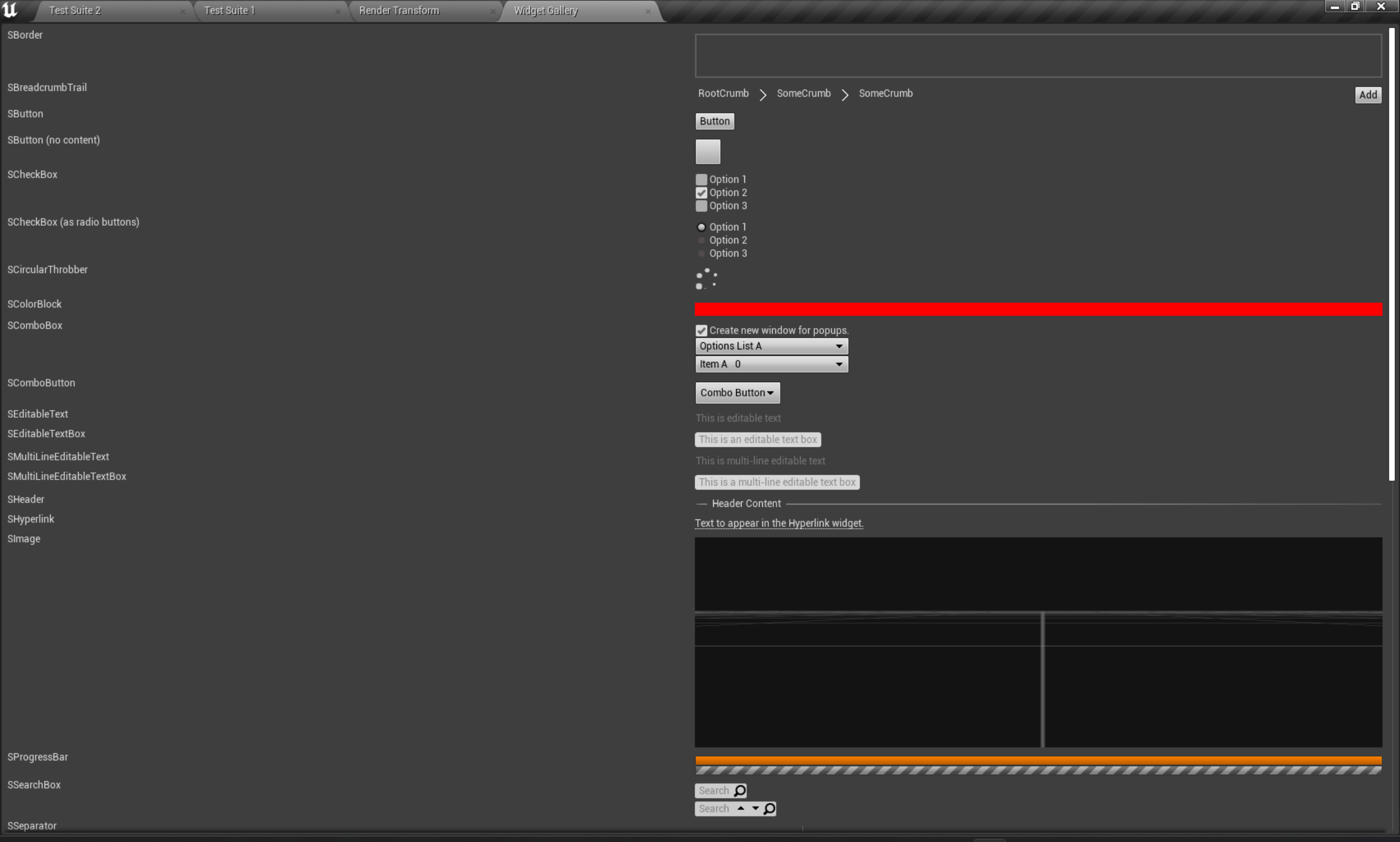
Task: Click magnifier icon in first search box
Action: [739, 791]
